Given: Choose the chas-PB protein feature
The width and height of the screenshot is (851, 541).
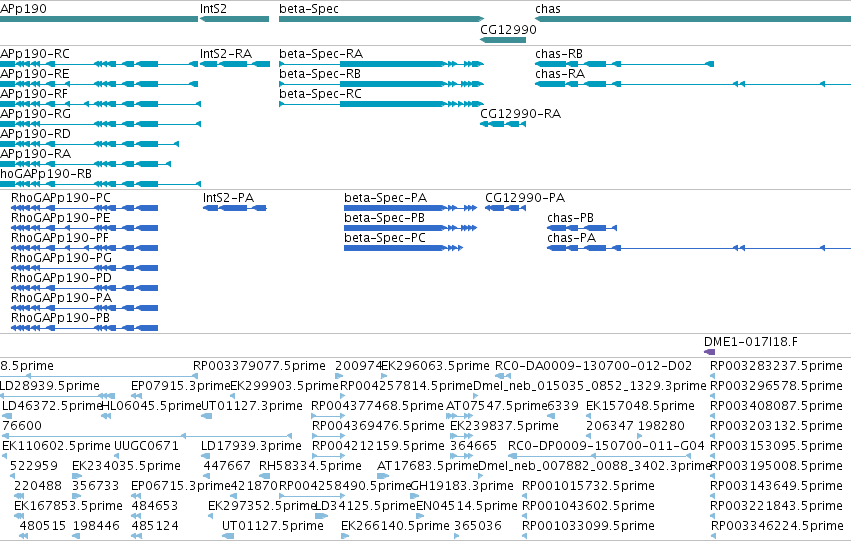Looking at the screenshot, I should point(582,228).
